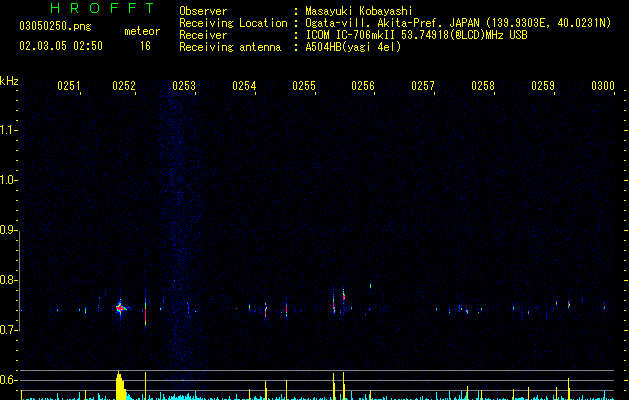Click the Receiver label
The image size is (629, 400).
[x=203, y=35]
